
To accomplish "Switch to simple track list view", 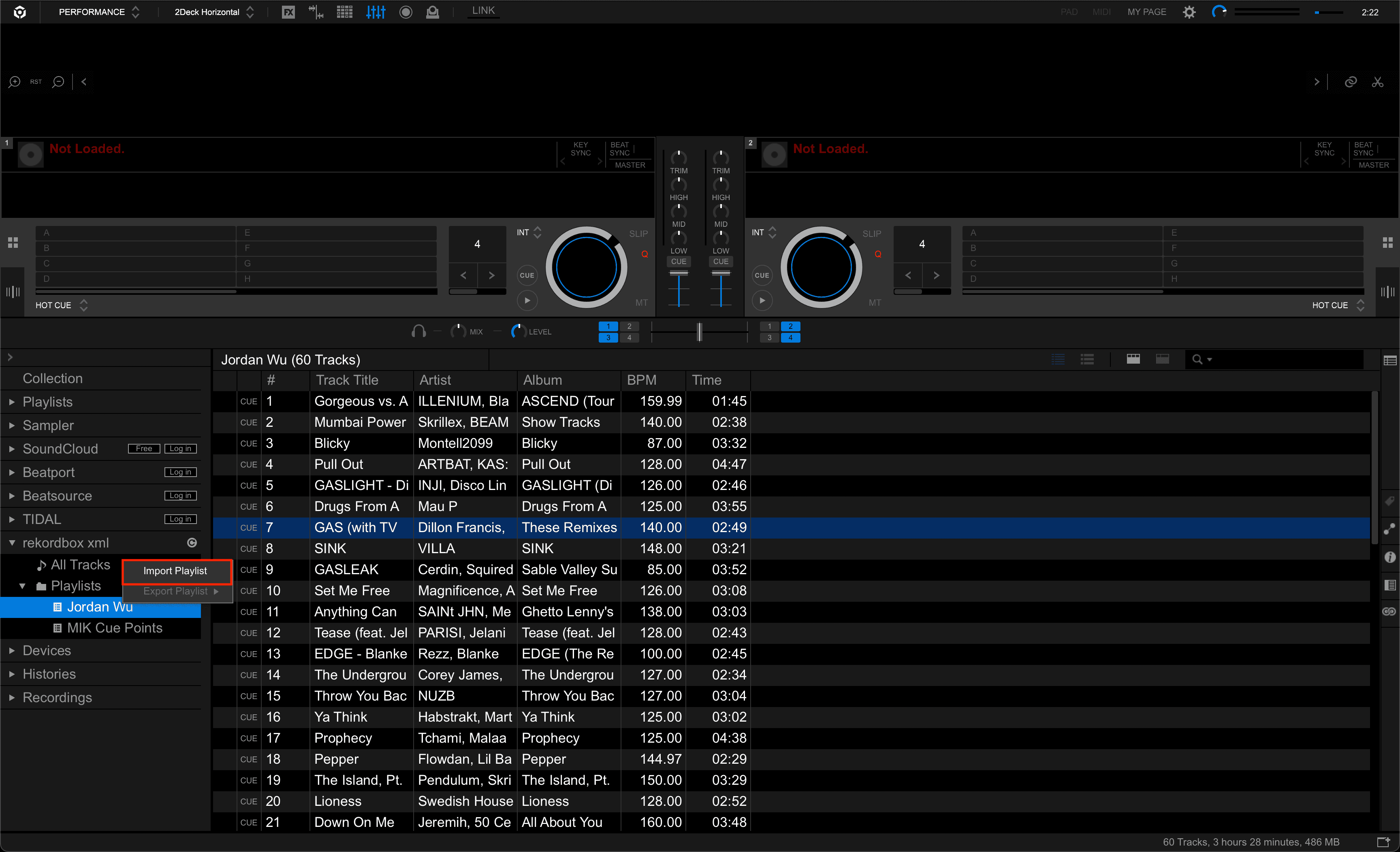I will (x=1058, y=359).
